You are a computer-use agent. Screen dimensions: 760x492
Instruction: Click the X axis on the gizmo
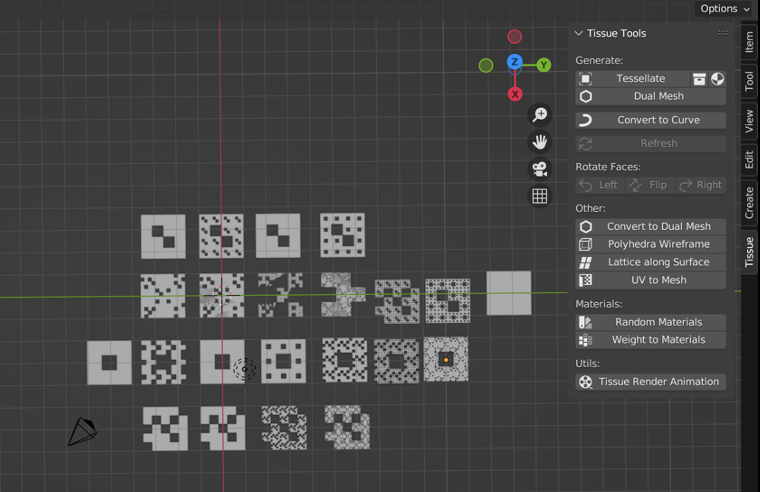(515, 95)
